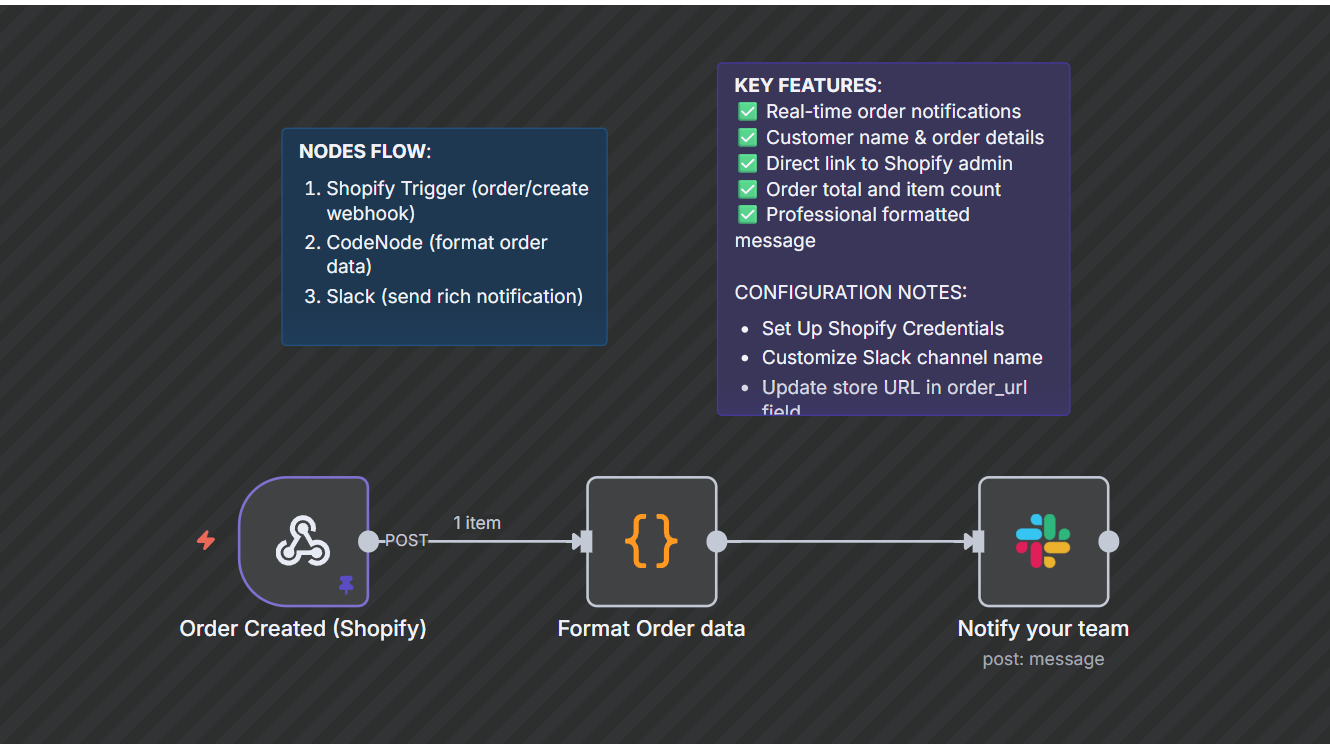Click the Shopify webhook icon on Order Created node

tap(304, 541)
